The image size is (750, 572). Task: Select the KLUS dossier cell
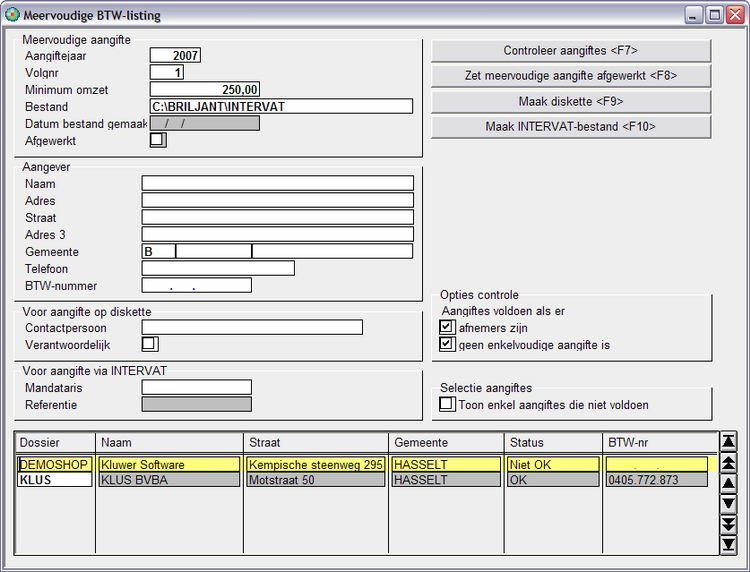click(x=55, y=480)
